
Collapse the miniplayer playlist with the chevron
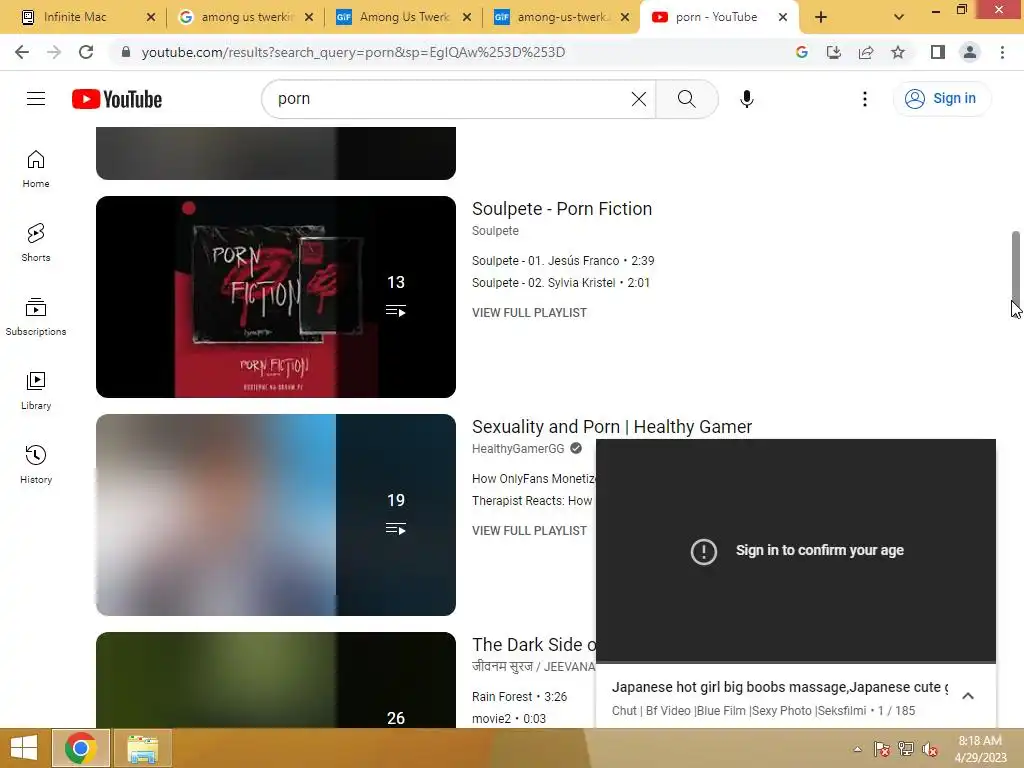968,696
